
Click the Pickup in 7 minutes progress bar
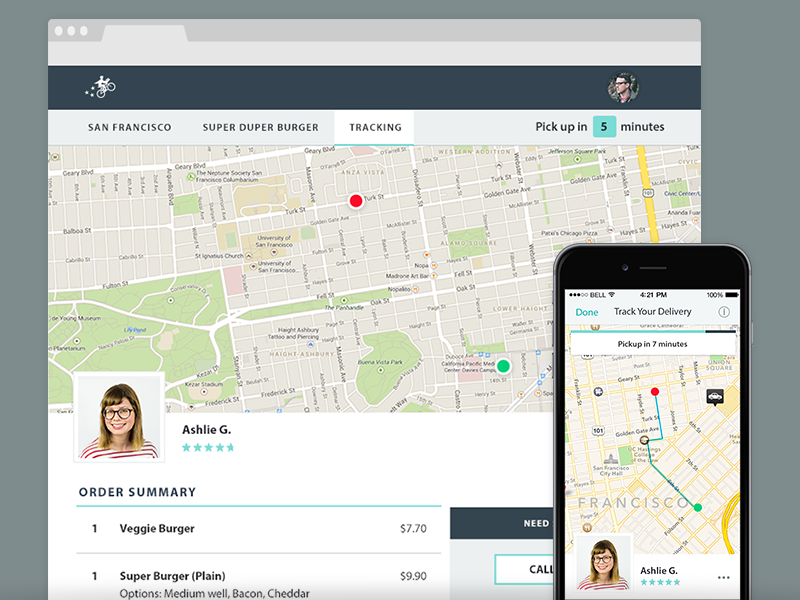pyautogui.click(x=651, y=343)
